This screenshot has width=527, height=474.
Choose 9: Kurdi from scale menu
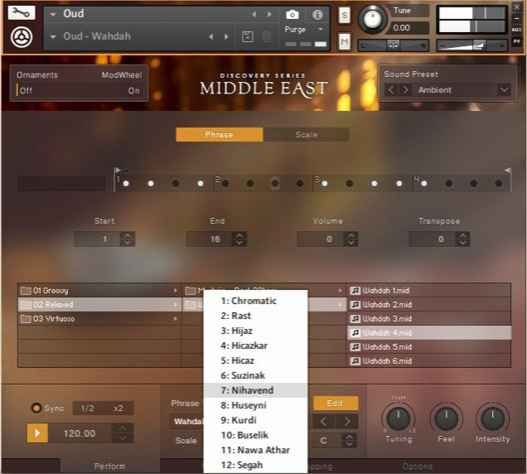[255, 420]
